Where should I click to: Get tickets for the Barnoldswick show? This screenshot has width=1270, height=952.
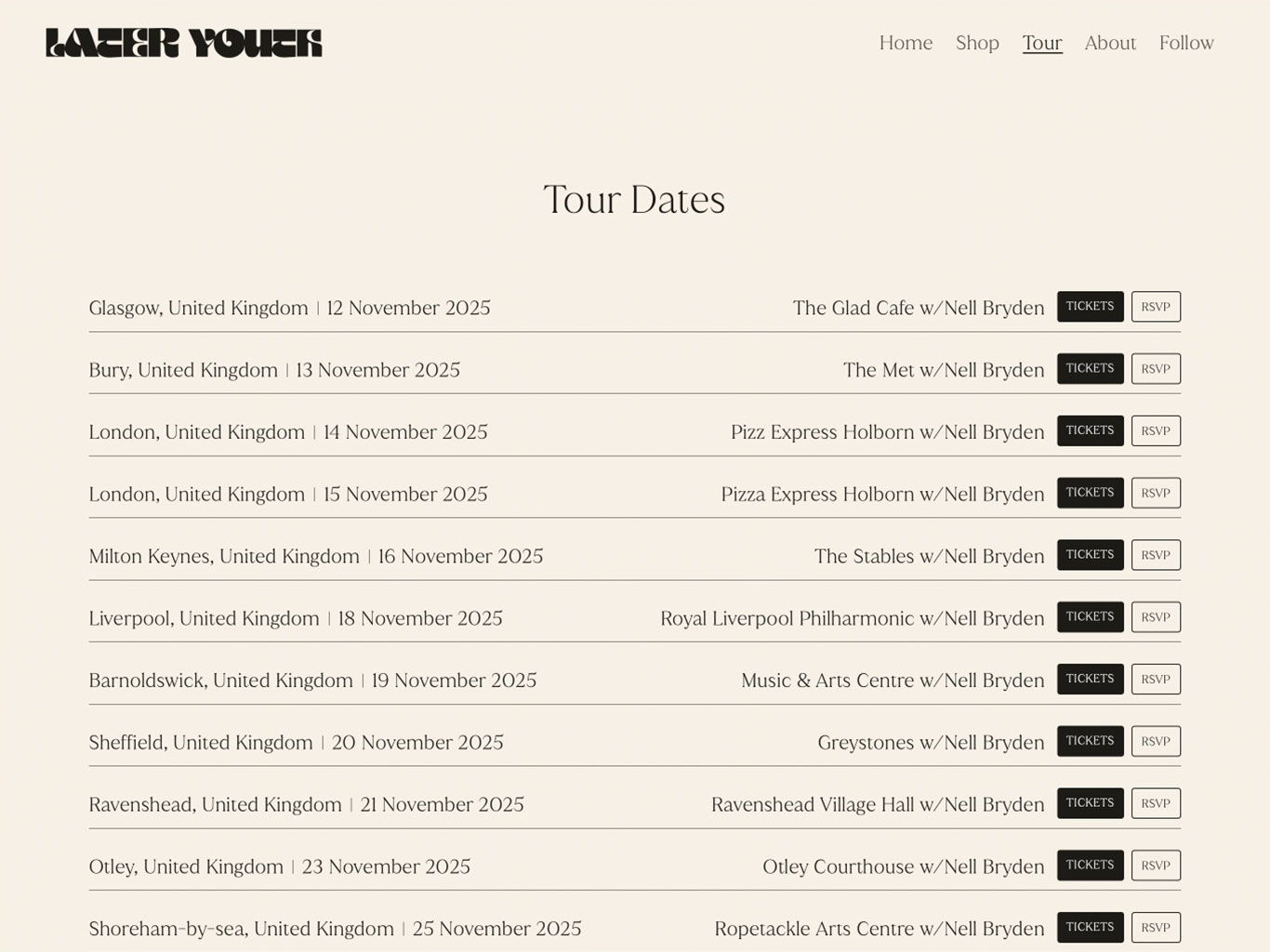tap(1090, 679)
